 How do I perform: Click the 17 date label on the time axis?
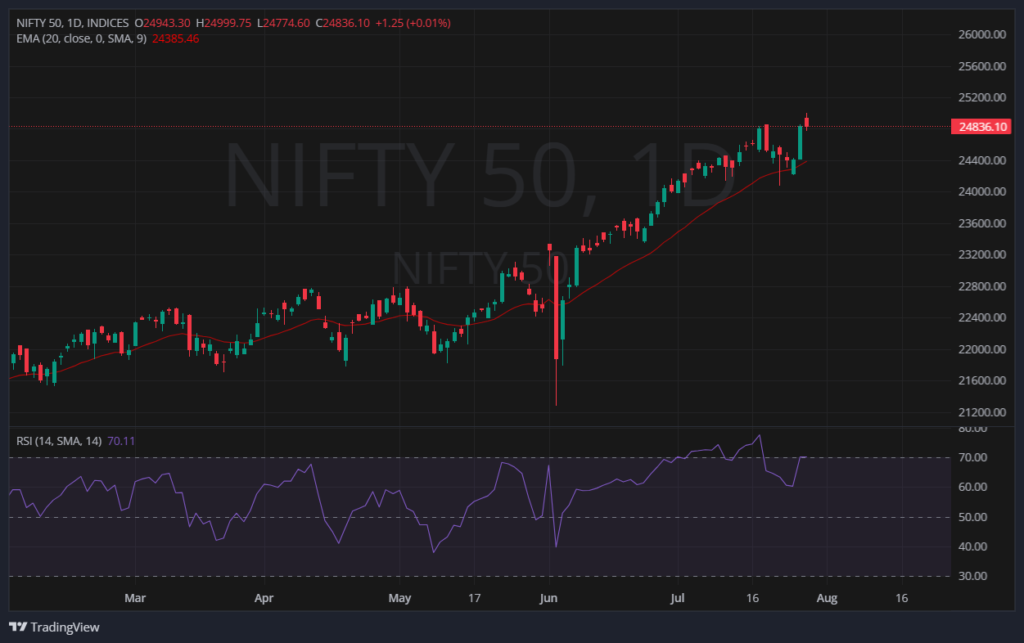(474, 598)
